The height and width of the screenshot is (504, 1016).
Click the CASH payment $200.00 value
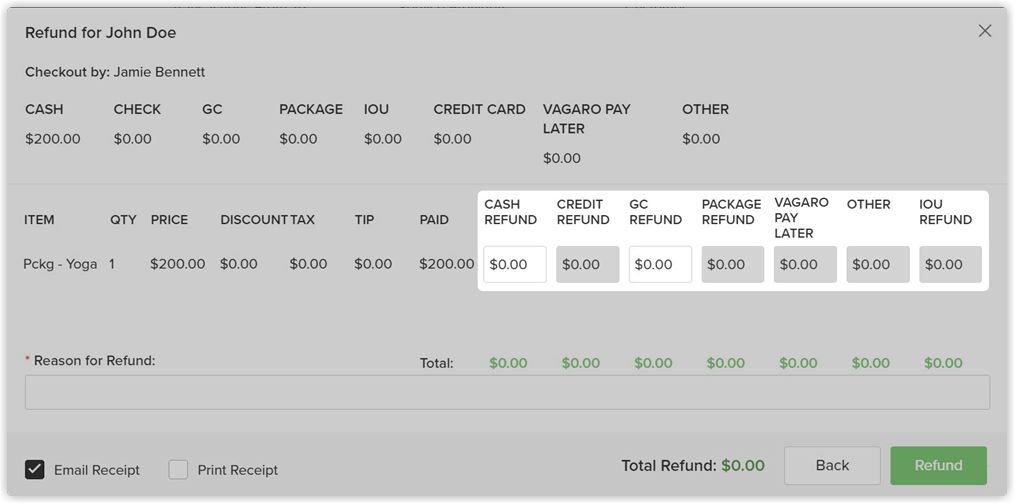click(52, 139)
